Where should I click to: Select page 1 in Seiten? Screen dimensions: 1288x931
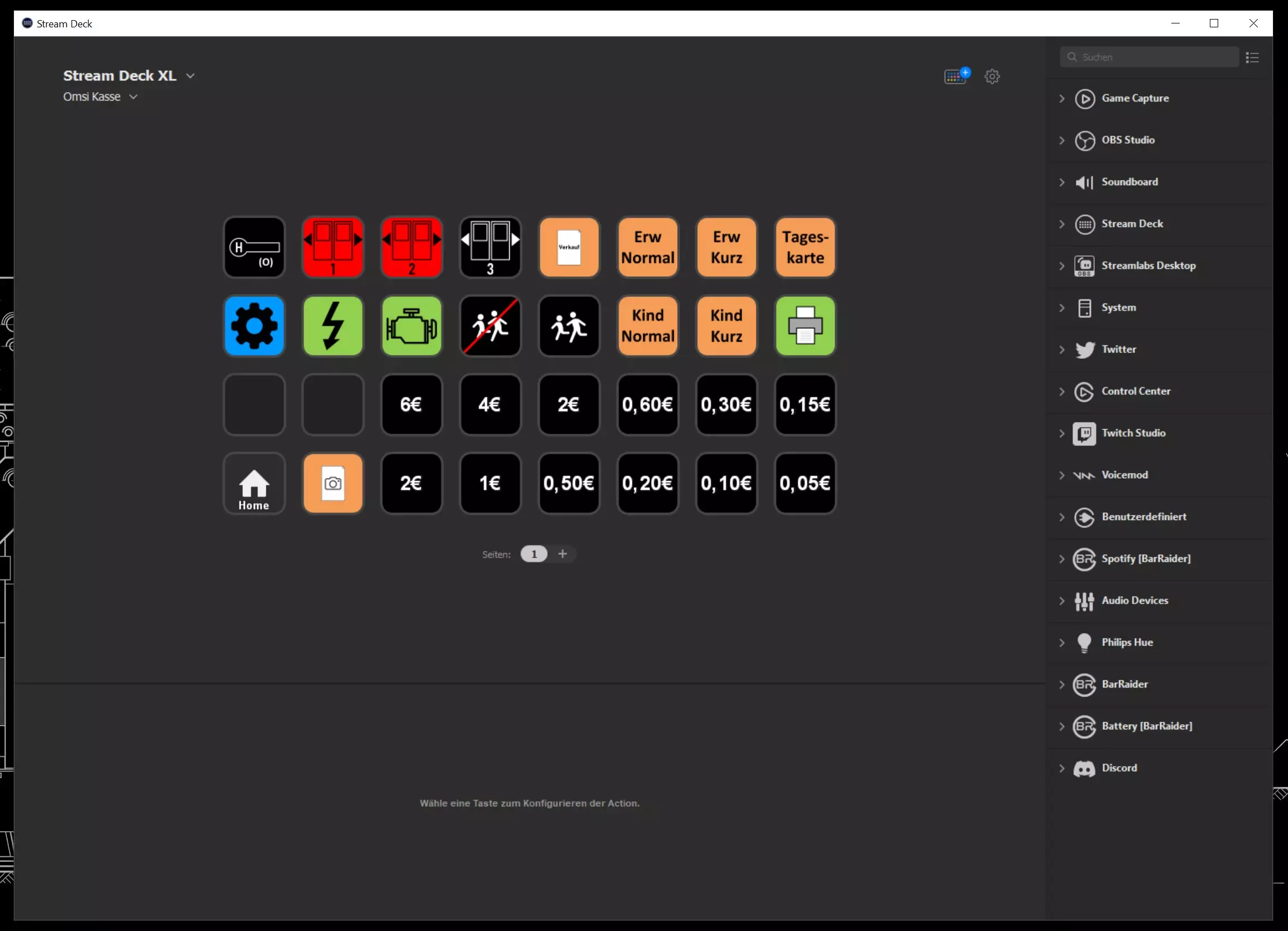pos(533,554)
